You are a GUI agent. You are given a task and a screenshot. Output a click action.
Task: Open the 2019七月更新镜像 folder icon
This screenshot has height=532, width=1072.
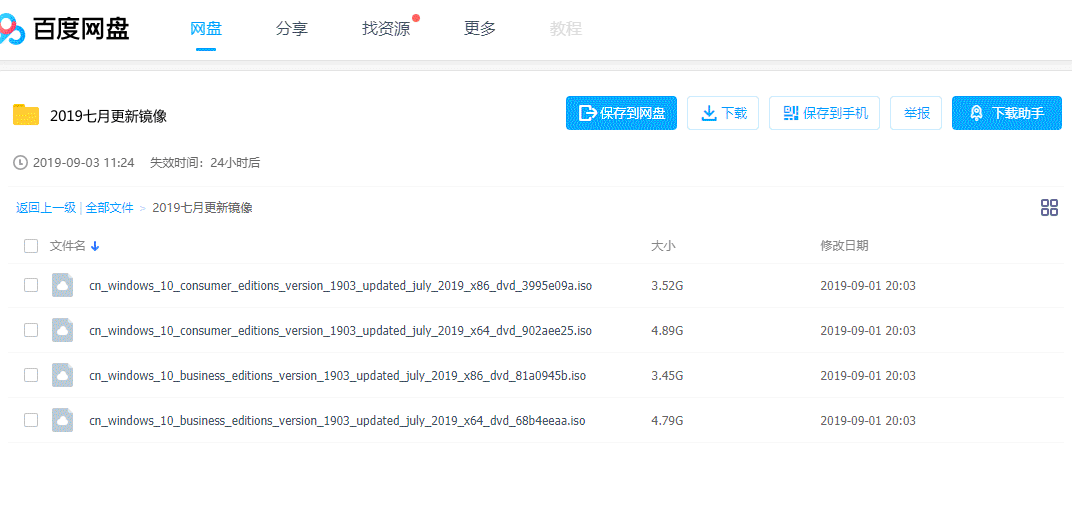[26, 115]
